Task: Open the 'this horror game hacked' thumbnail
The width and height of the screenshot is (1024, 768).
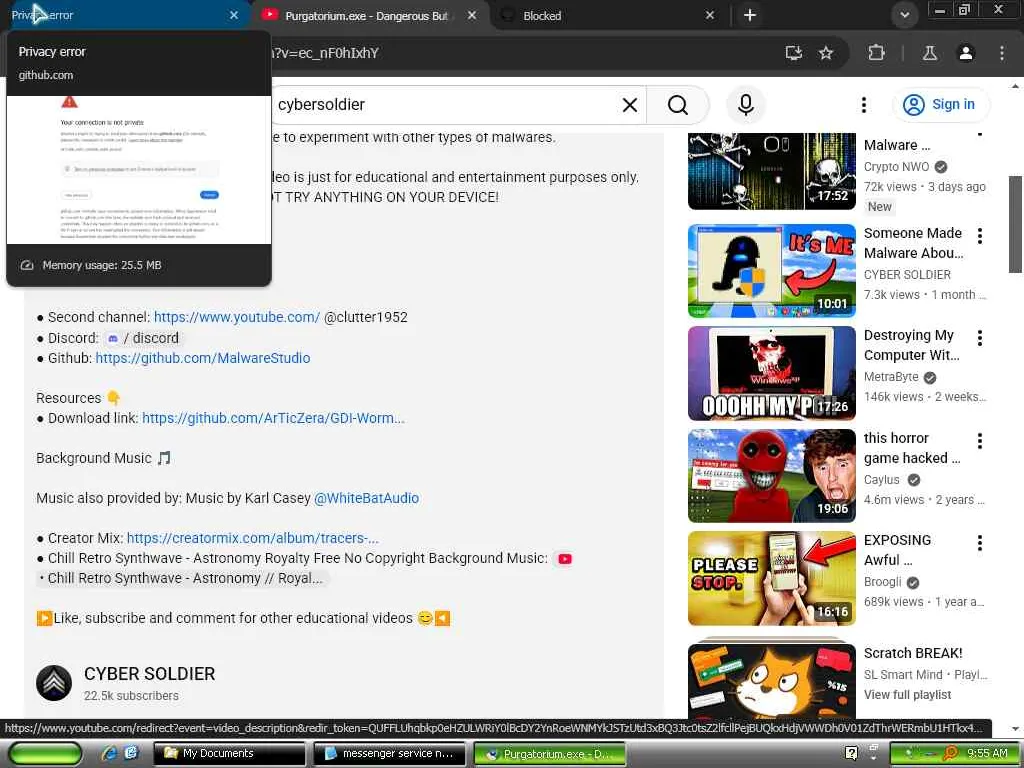Action: 771,475
